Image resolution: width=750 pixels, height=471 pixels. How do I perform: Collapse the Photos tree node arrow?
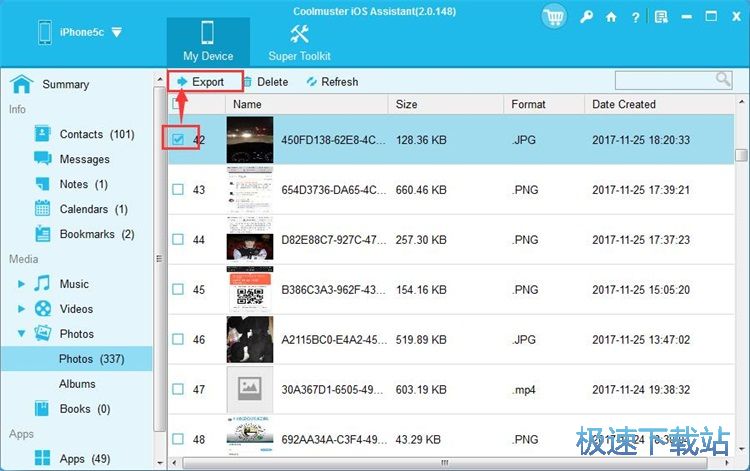coord(21,333)
